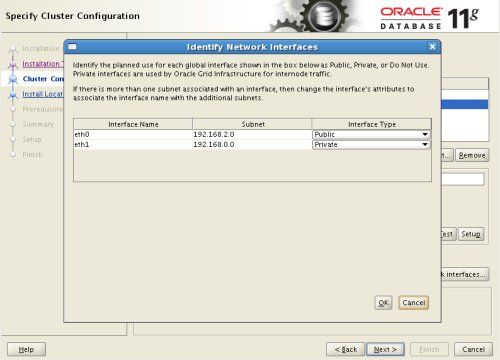This screenshot has width=500, height=360.
Task: Cancel the installer wizard
Action: coord(473,349)
